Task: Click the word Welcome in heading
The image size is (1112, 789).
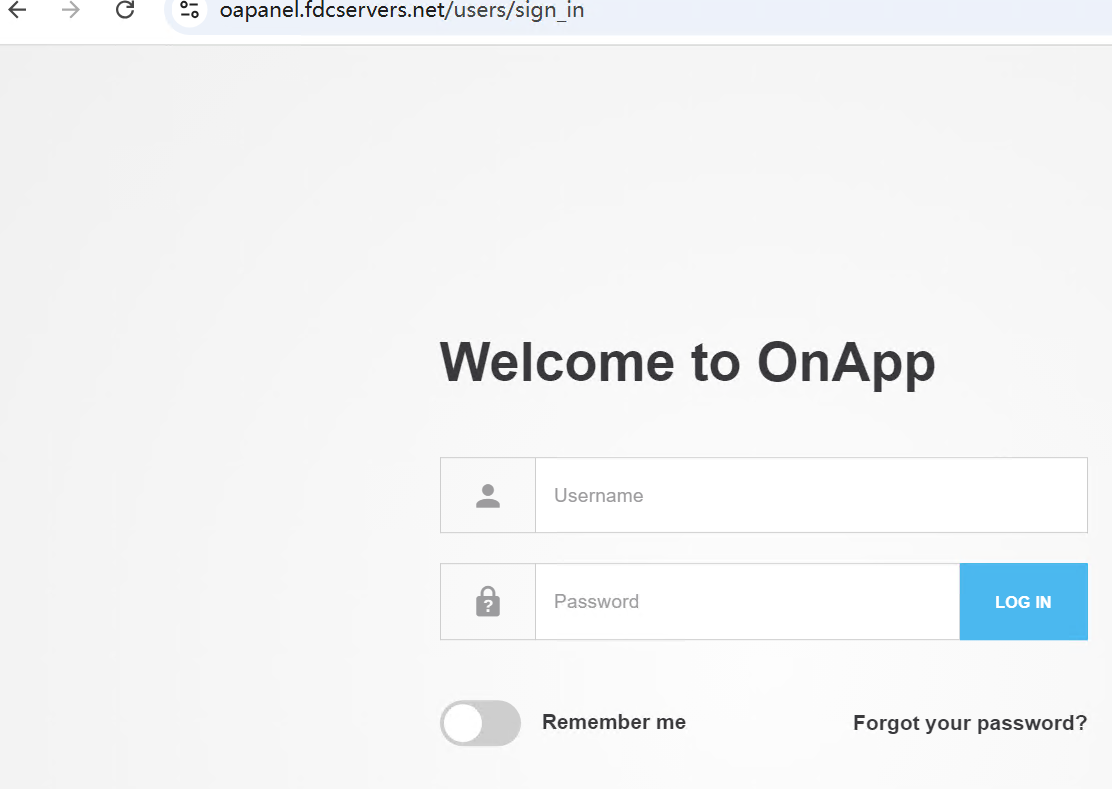Action: click(557, 362)
